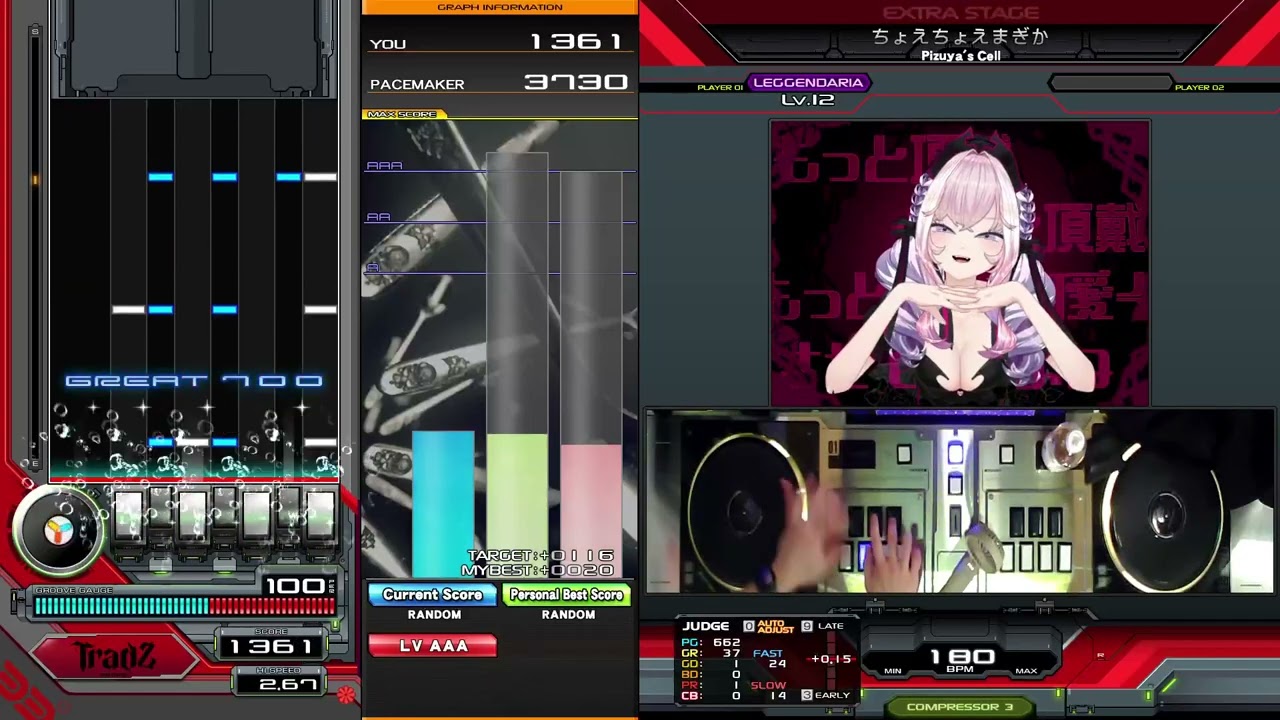Click the MIN label in BPM panel

point(893,671)
